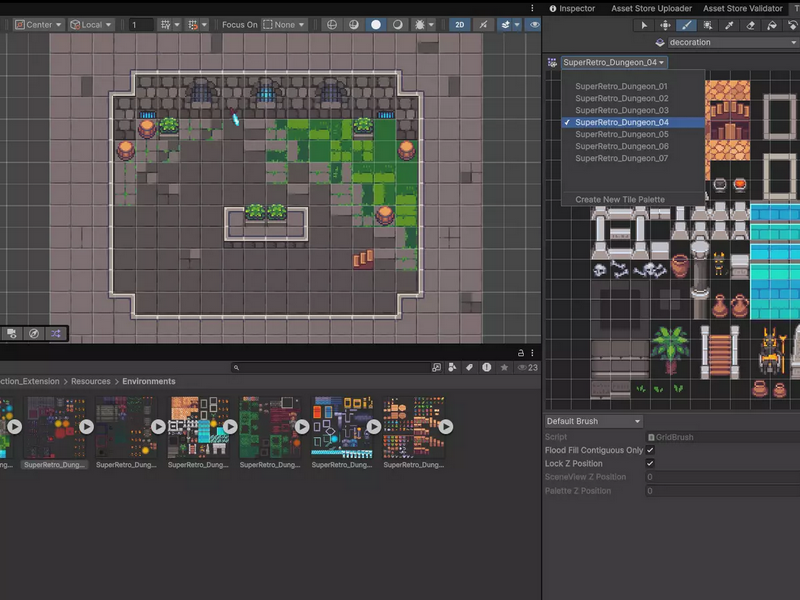Select the tile Picker eyedropper tool
Image resolution: width=800 pixels, height=600 pixels.
(729, 25)
